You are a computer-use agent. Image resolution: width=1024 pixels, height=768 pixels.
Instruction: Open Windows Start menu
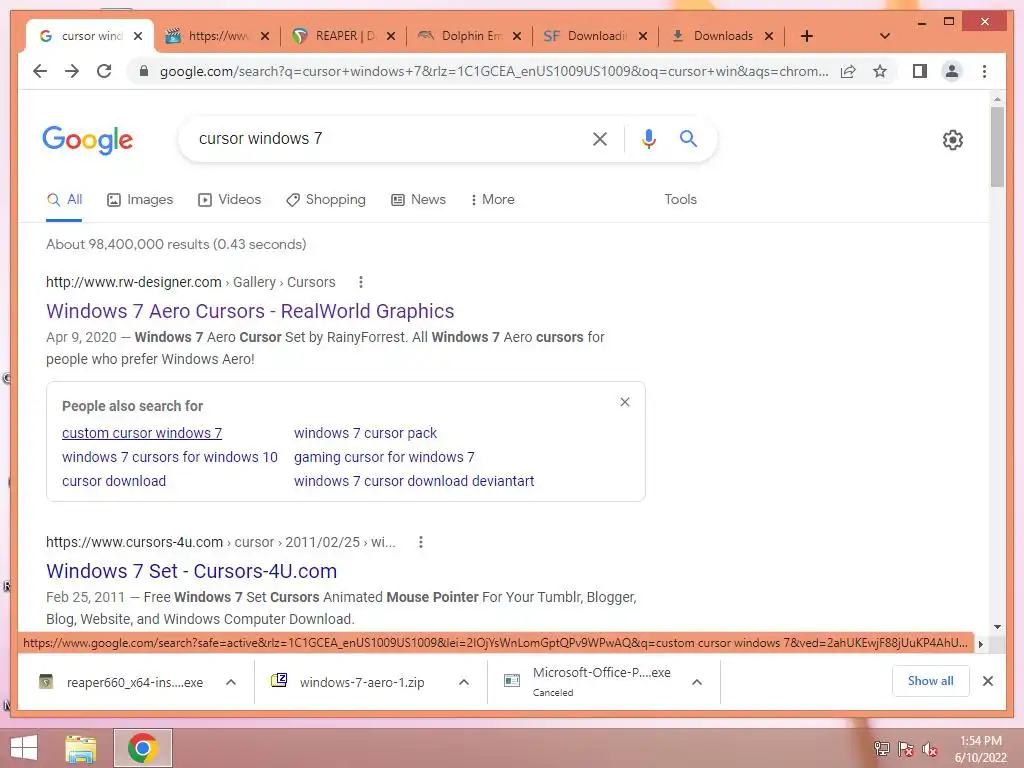(x=24, y=748)
